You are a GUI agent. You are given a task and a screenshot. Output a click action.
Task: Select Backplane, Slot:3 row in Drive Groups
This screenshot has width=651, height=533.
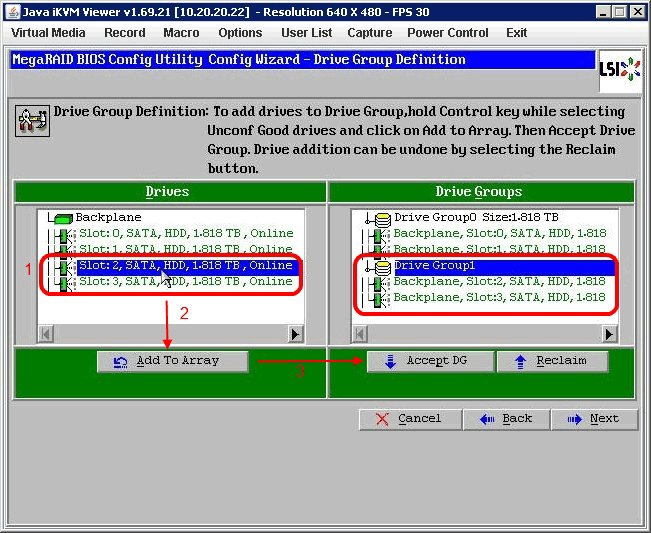point(499,297)
